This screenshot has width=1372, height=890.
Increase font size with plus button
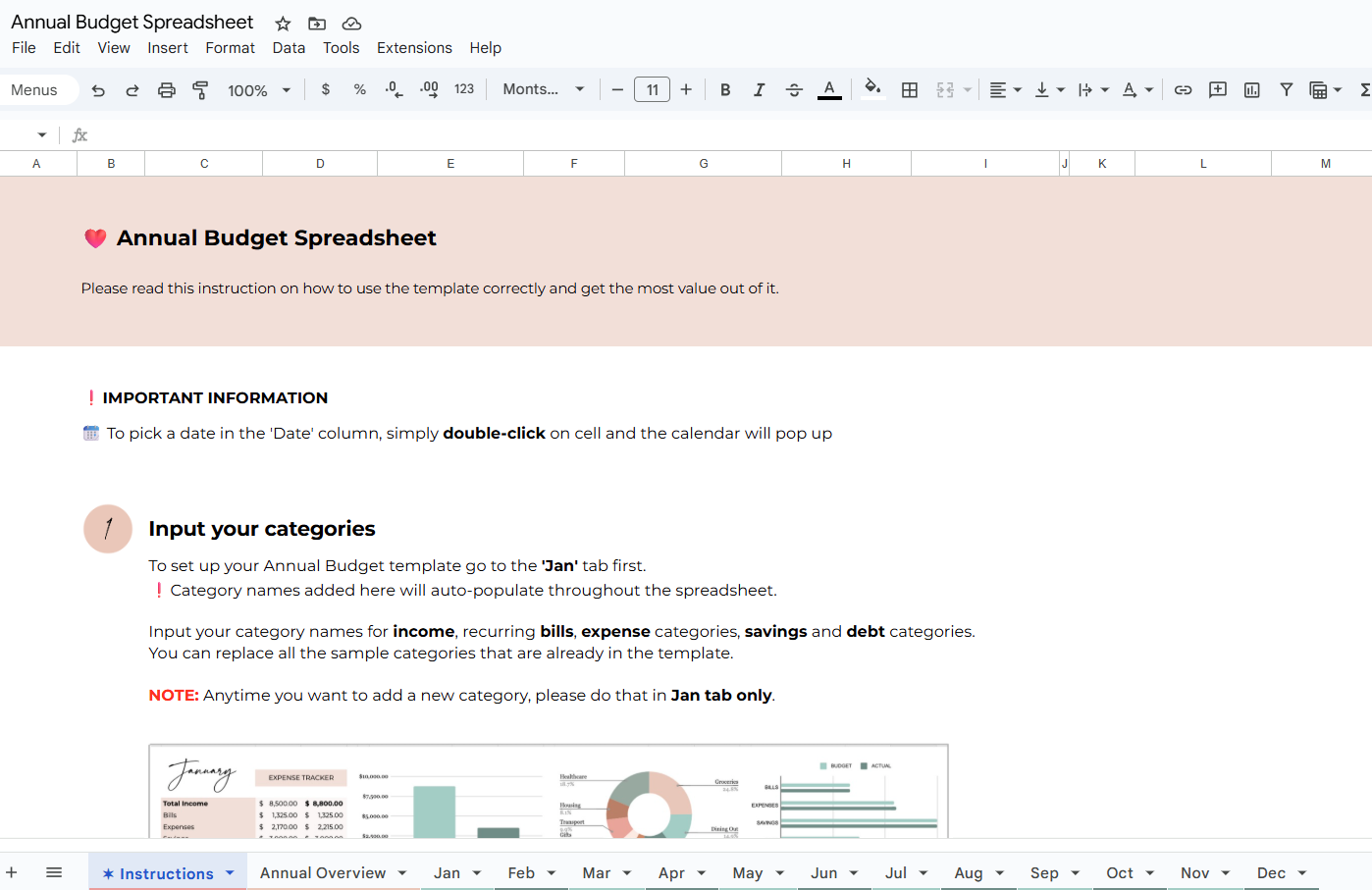tap(686, 89)
